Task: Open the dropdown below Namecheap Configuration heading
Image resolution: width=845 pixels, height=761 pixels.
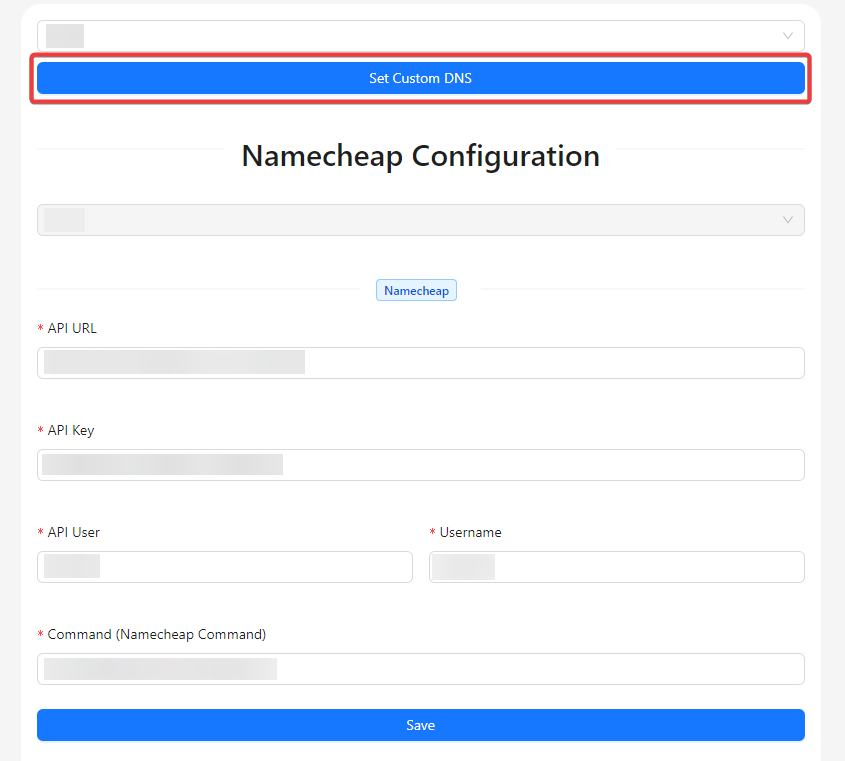Action: click(420, 219)
